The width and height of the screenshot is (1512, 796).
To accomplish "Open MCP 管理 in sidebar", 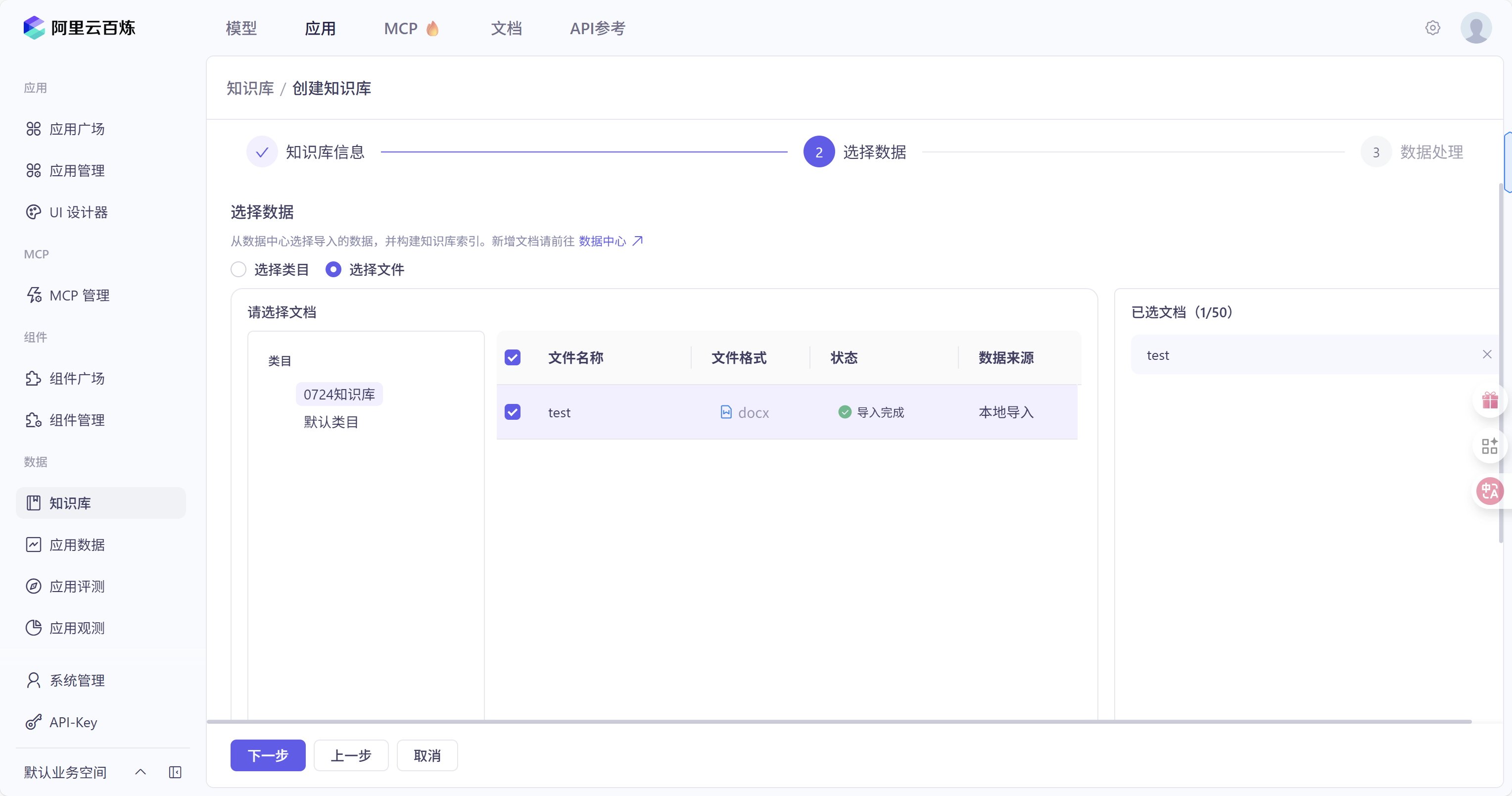I will [x=79, y=295].
